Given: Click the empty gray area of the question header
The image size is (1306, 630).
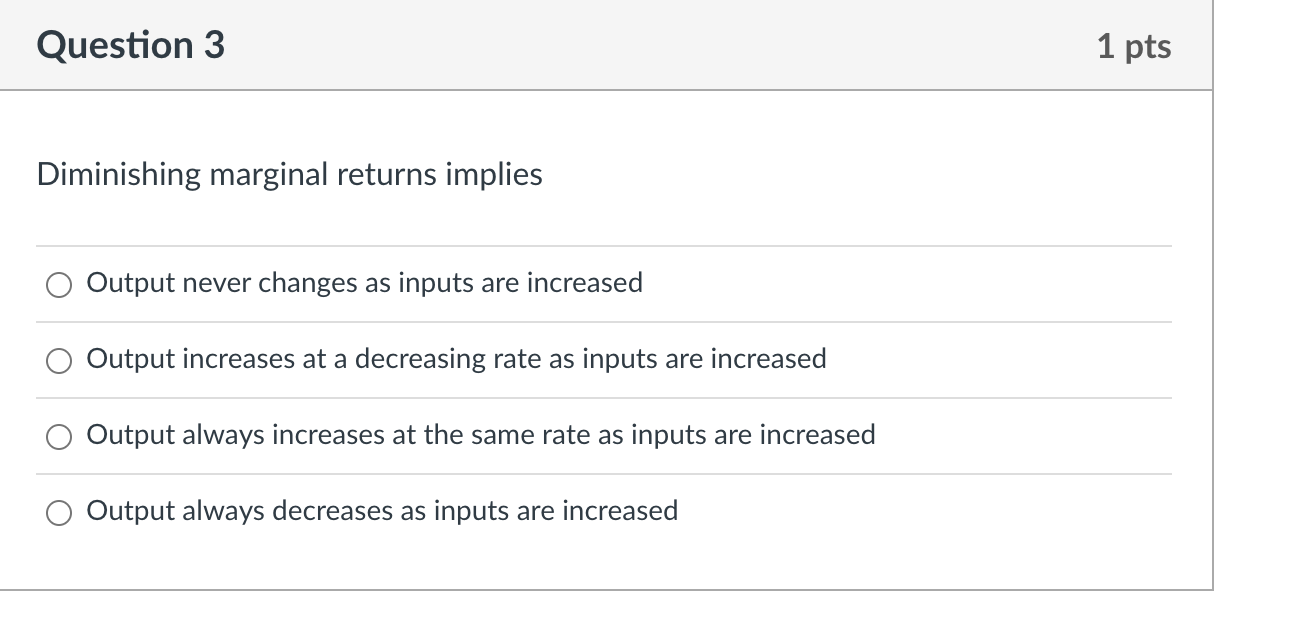Looking at the screenshot, I should coord(650,46).
